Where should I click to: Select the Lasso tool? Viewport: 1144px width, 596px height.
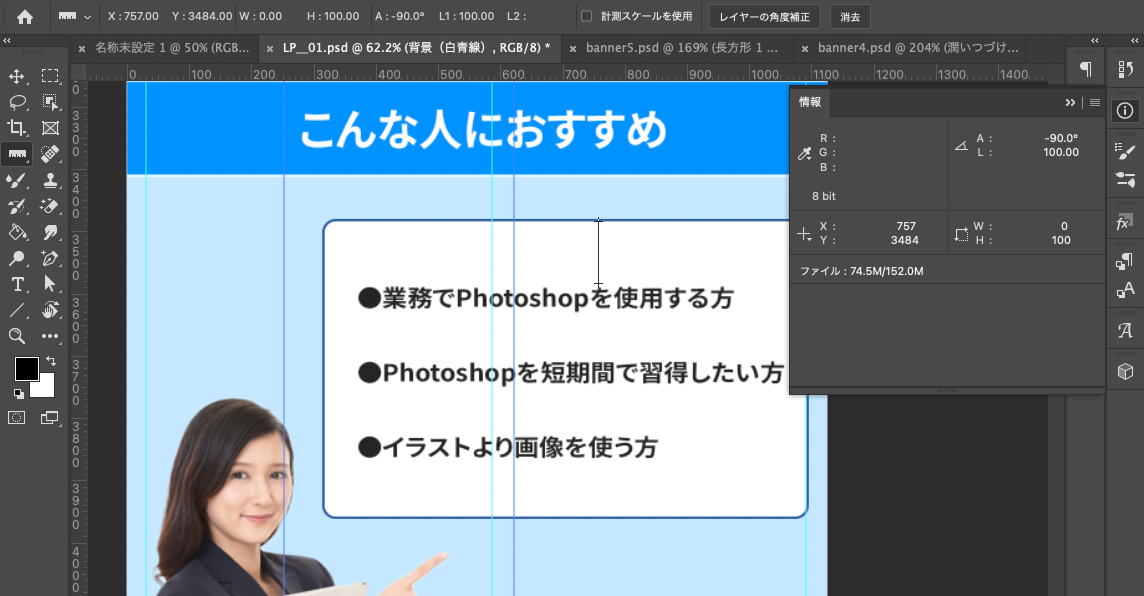click(x=17, y=102)
